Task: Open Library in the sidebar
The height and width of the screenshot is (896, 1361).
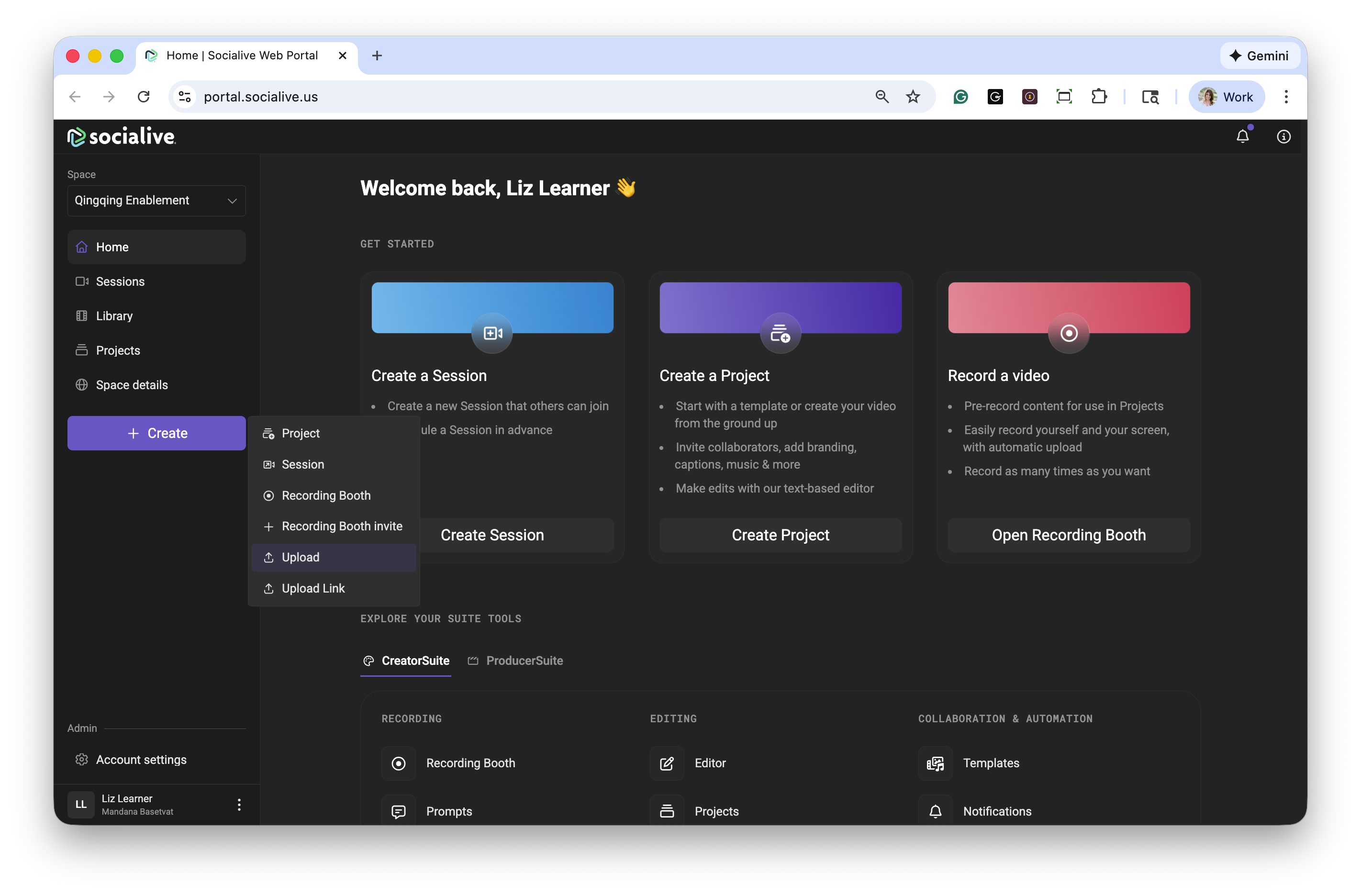Action: (114, 316)
